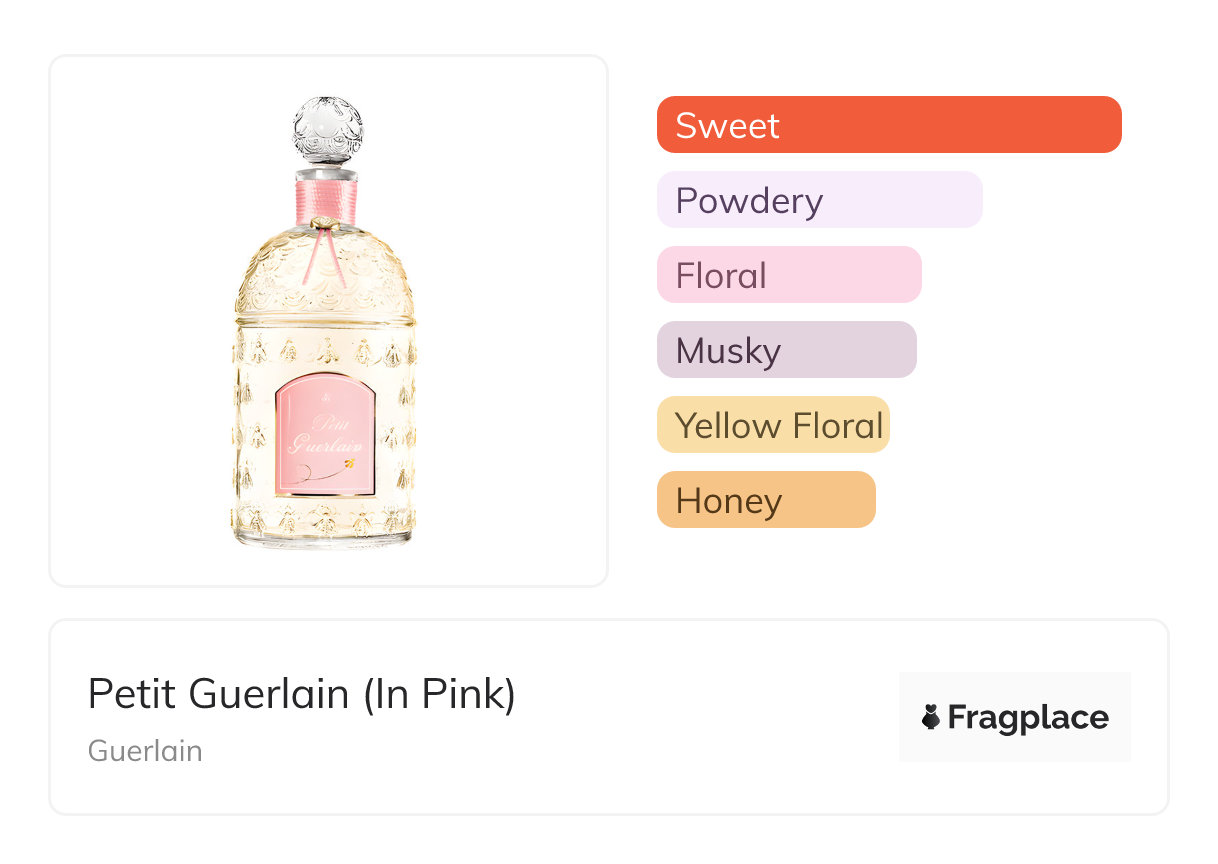The height and width of the screenshot is (864, 1218).
Task: Select the Sweet accord bar
Action: [x=888, y=125]
